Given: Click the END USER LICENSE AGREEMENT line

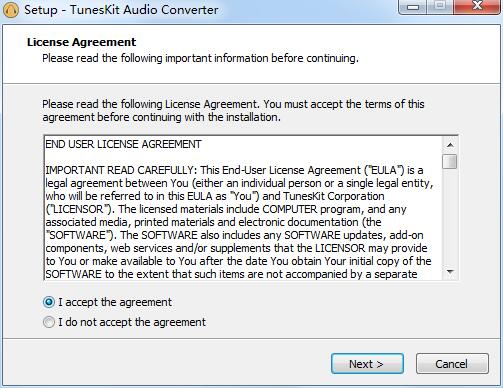Looking at the screenshot, I should pyautogui.click(x=123, y=144).
